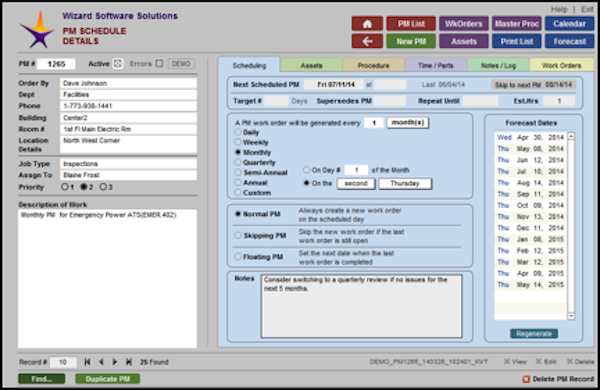This screenshot has width=600, height=390.
Task: Choose the Daily frequency option
Action: [238, 132]
